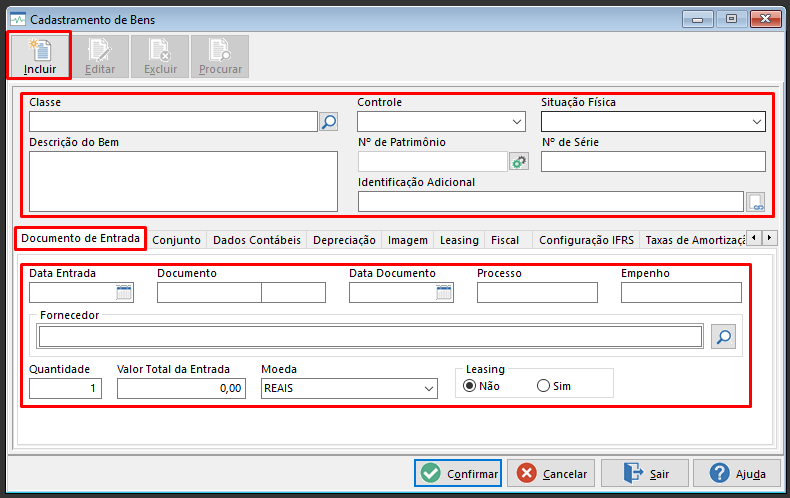Select Leasing option Não
790x498 pixels.
click(482, 386)
